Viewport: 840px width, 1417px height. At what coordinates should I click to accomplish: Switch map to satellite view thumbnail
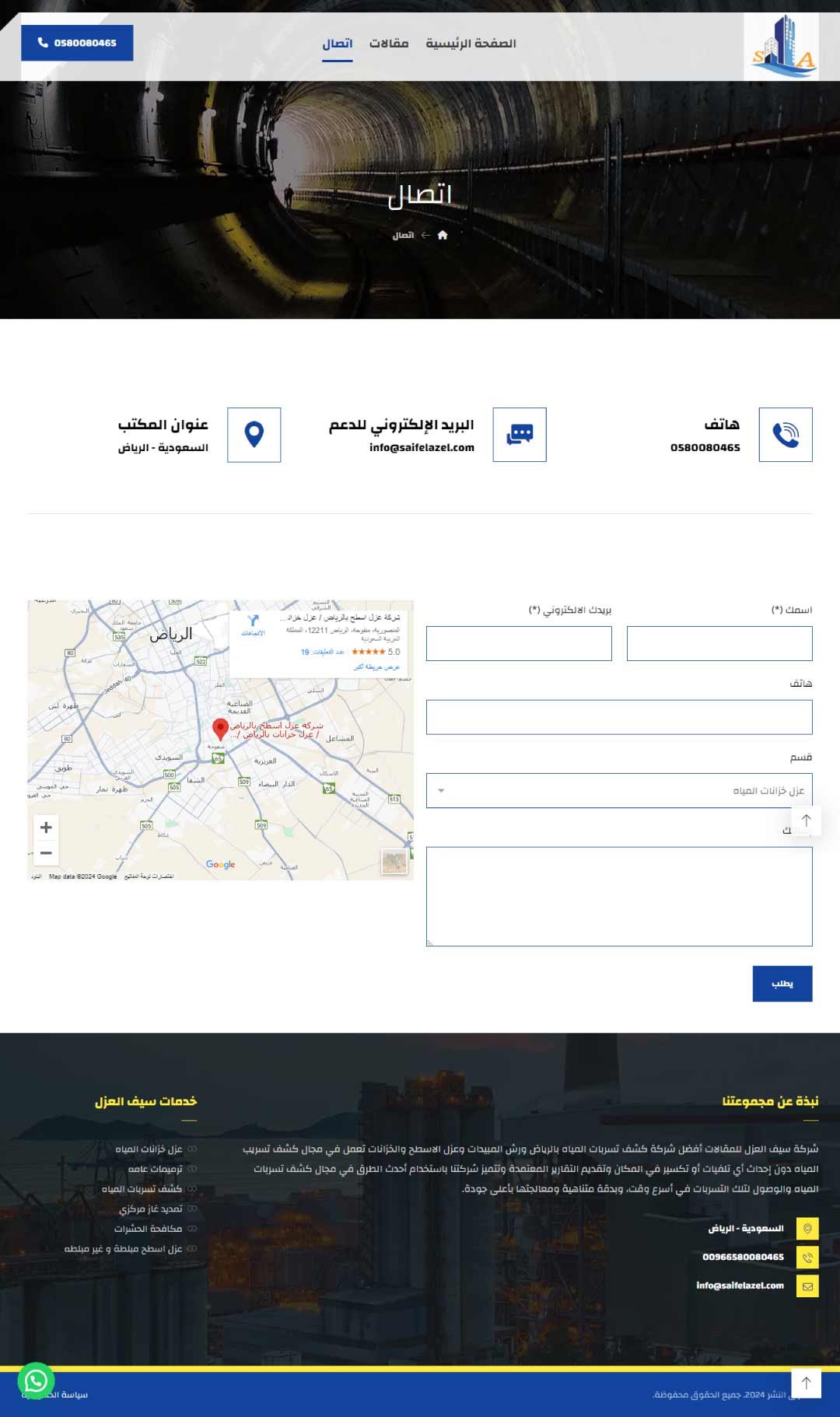click(x=394, y=861)
